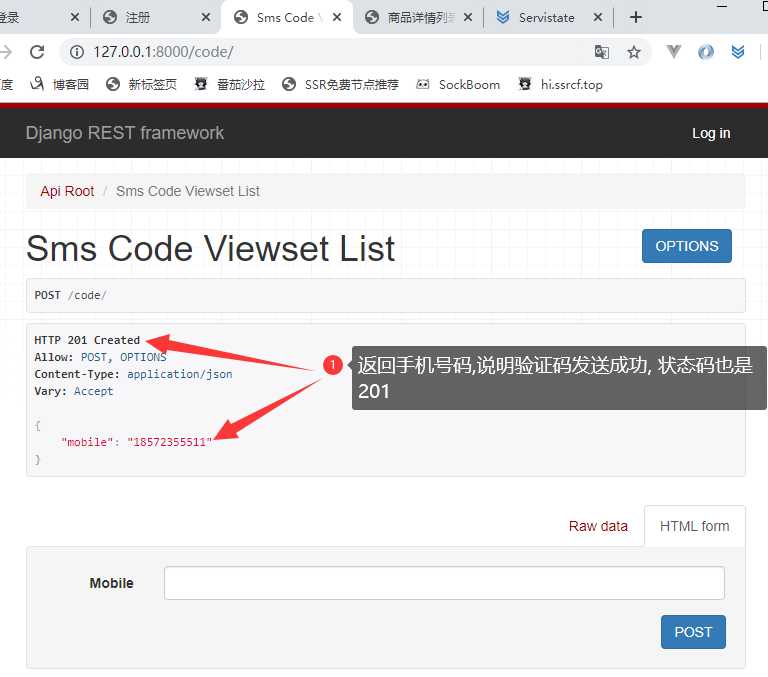
Task: Click the mobile number "18572355511" value
Action: 169,442
